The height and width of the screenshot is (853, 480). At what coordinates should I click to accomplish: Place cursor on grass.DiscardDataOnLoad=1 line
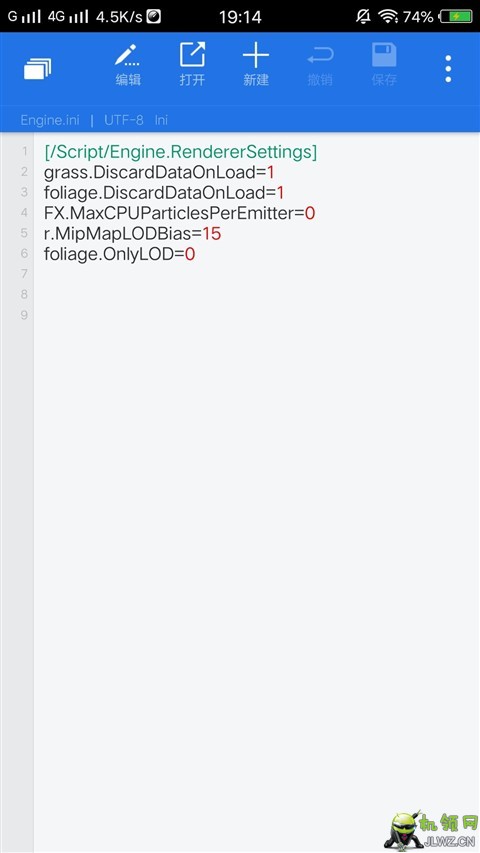coord(159,172)
